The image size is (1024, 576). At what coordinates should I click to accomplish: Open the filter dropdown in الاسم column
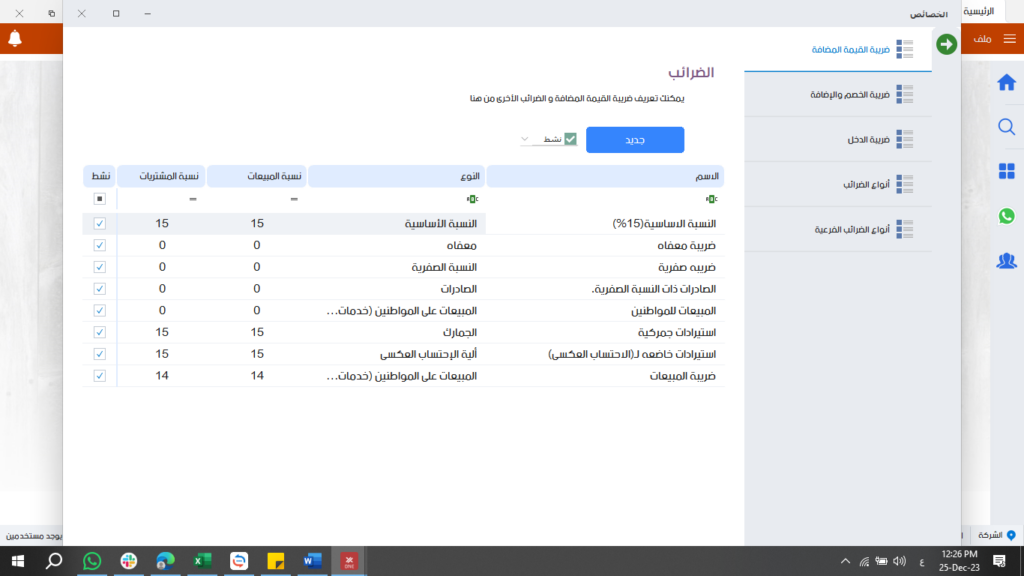[x=712, y=199]
